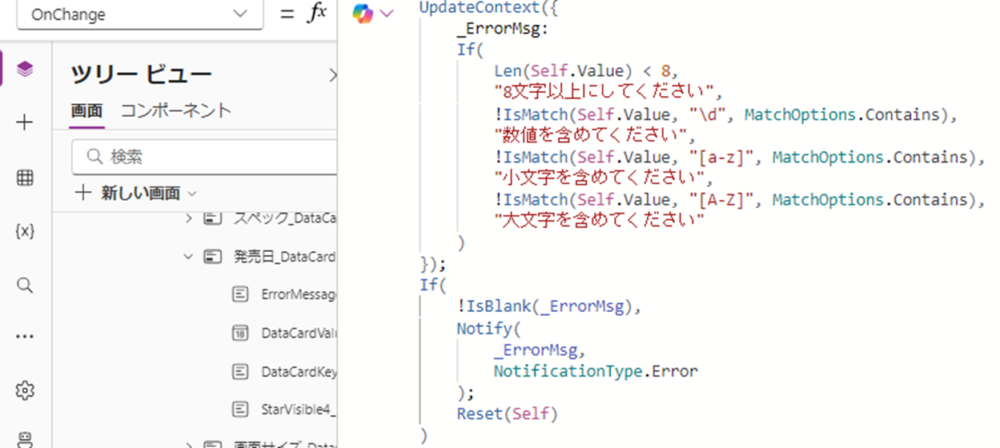Screen dimensions: 1000x448
Task: Collapse the 発売日_DataCard tree item
Action: pyautogui.click(x=188, y=257)
